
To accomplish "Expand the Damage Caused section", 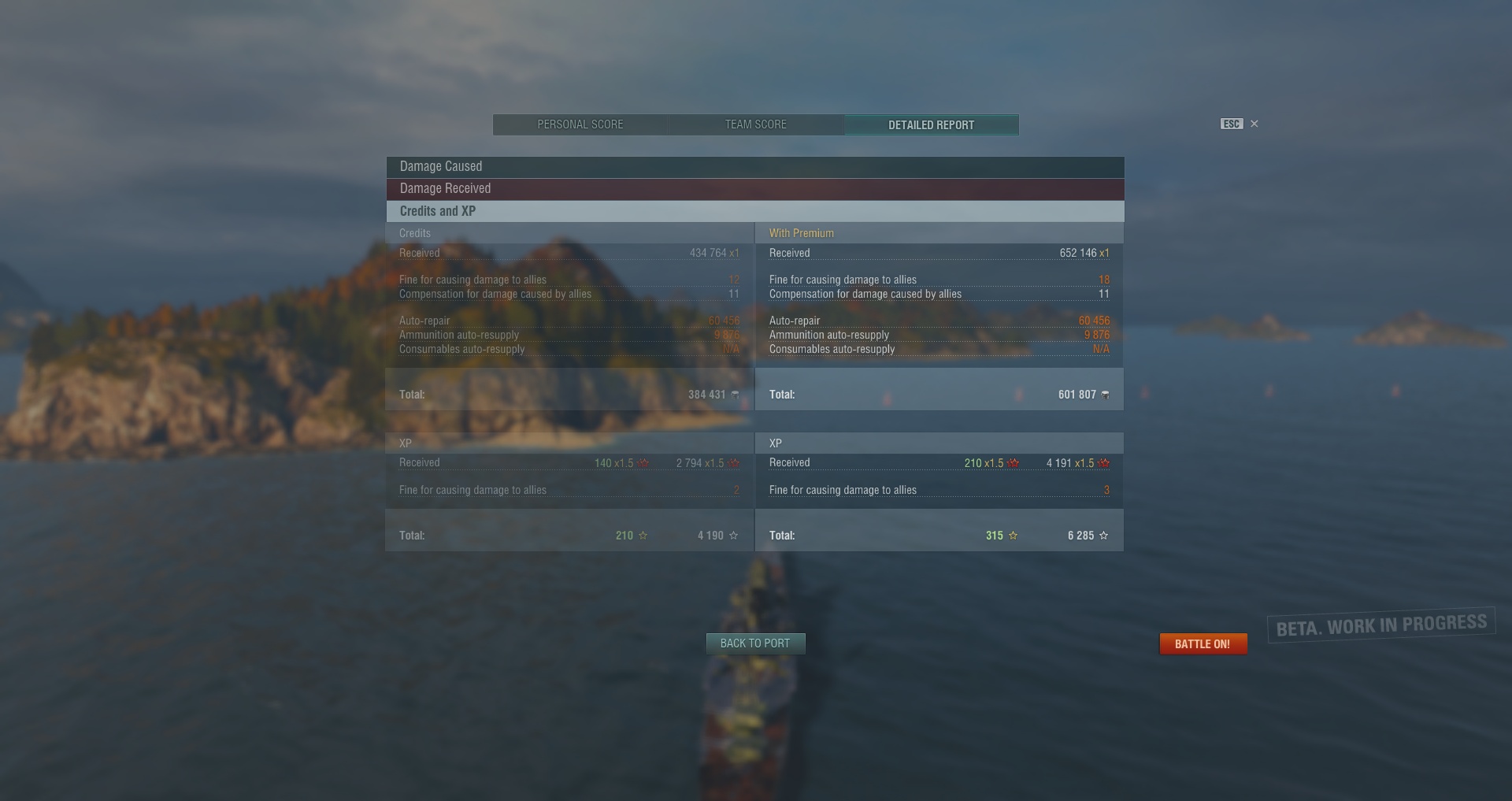I will [x=755, y=167].
